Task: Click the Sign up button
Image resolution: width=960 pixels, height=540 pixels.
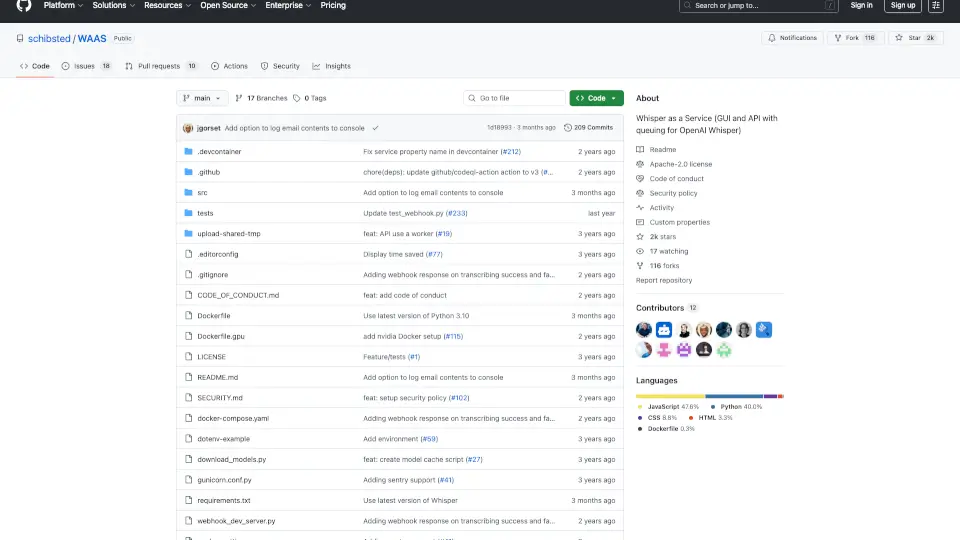Action: point(903,6)
